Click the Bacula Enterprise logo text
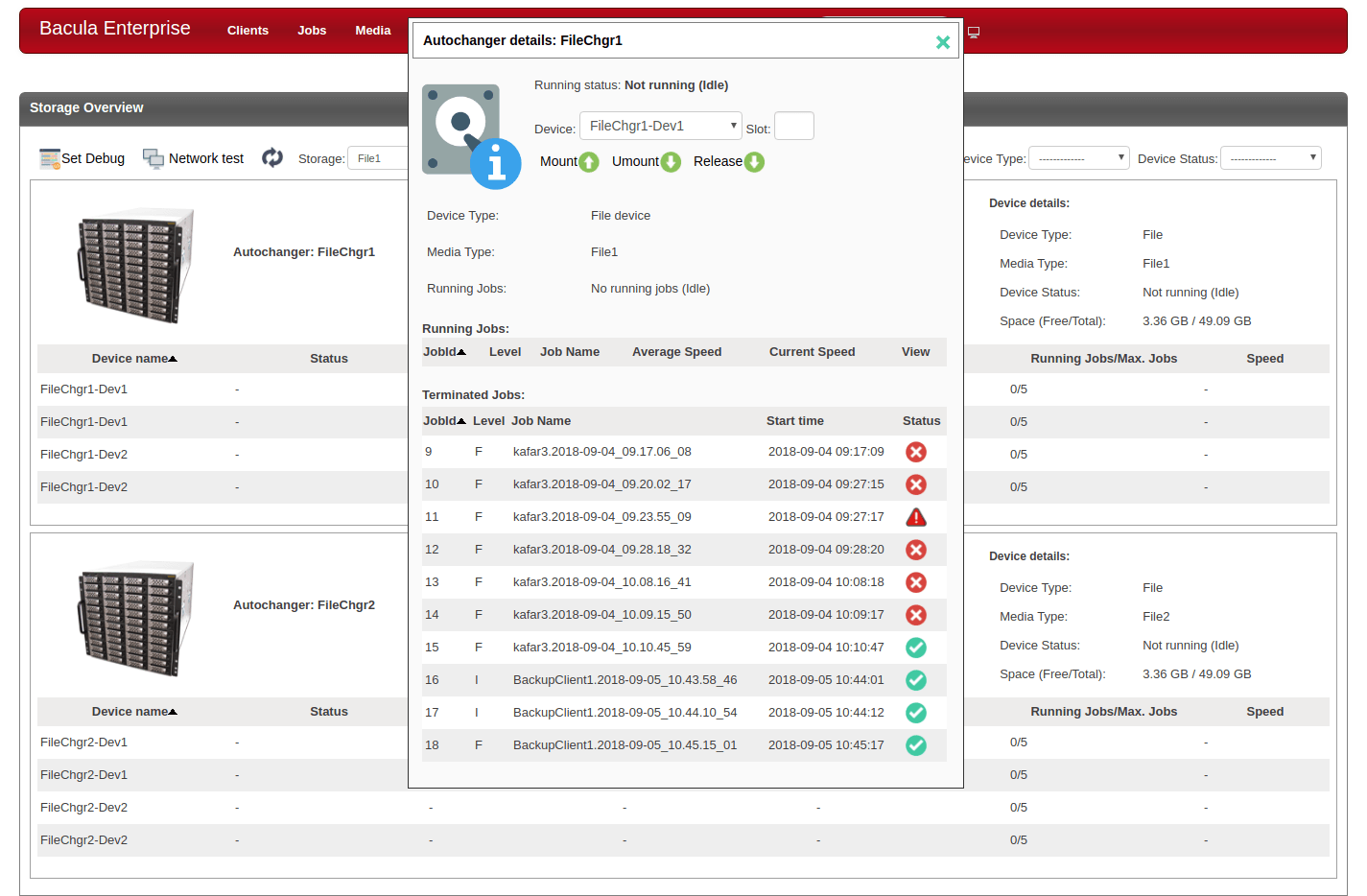This screenshot has width=1367, height=896. (x=115, y=29)
